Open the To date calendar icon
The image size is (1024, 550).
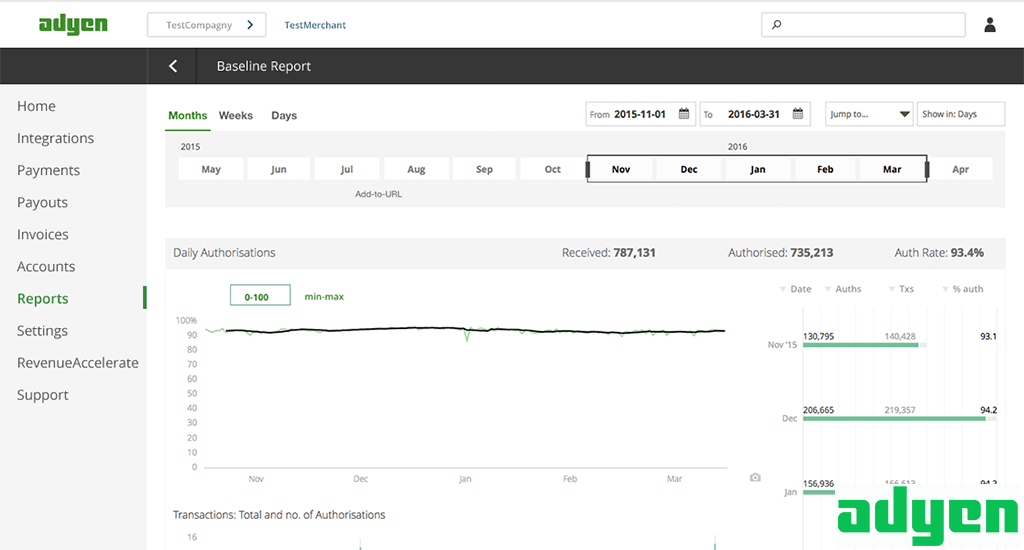click(x=798, y=114)
